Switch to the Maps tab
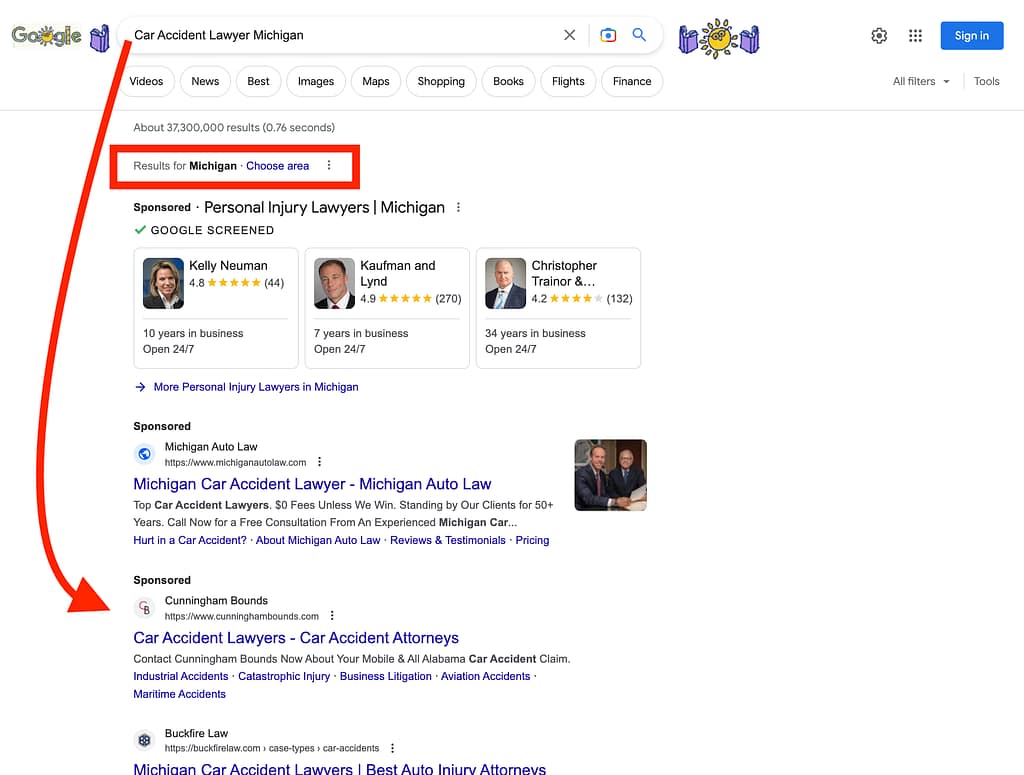Image resolution: width=1024 pixels, height=775 pixels. pyautogui.click(x=376, y=81)
